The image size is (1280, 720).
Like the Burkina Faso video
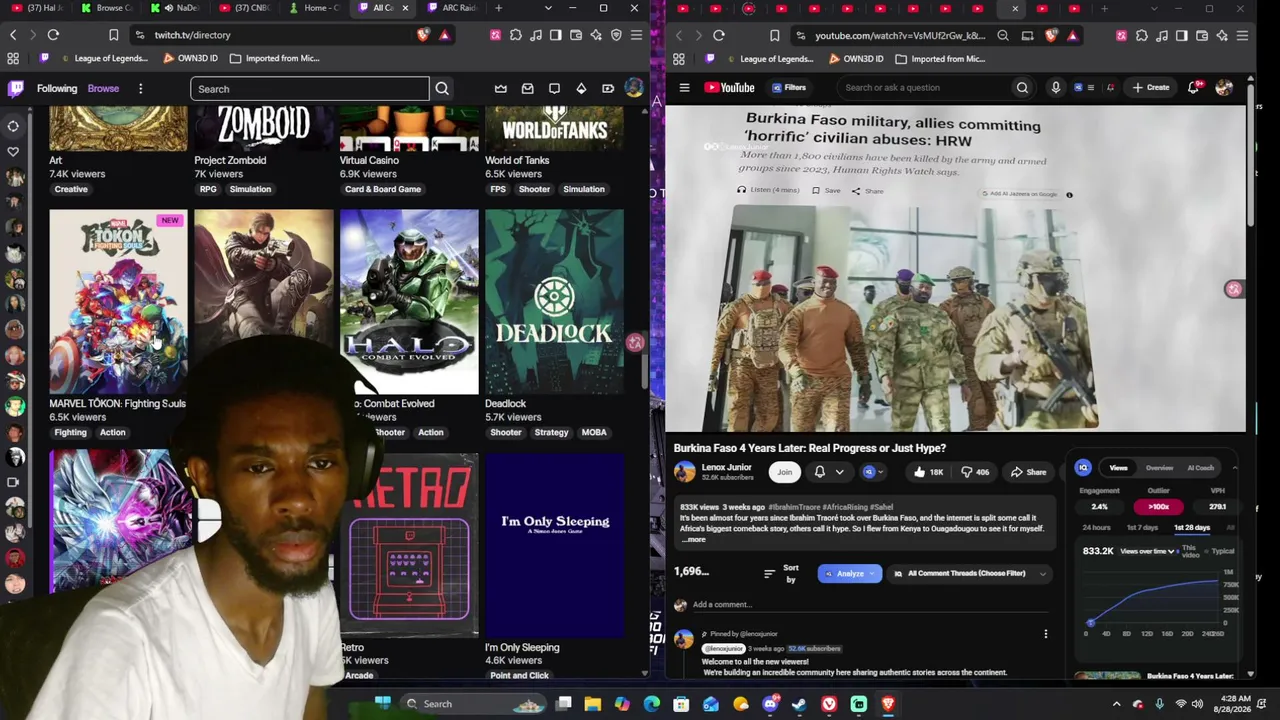click(927, 472)
